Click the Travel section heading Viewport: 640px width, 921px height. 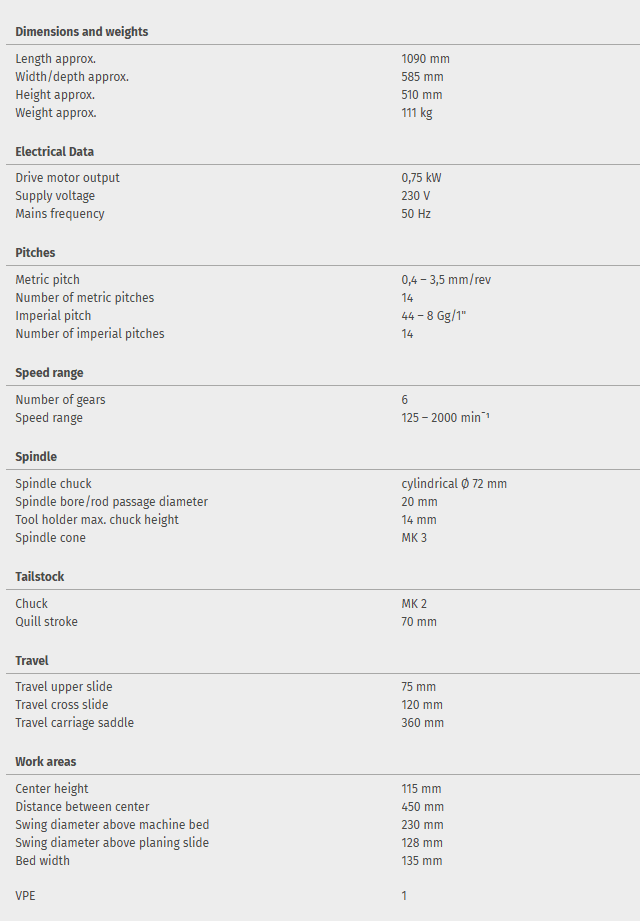(31, 661)
